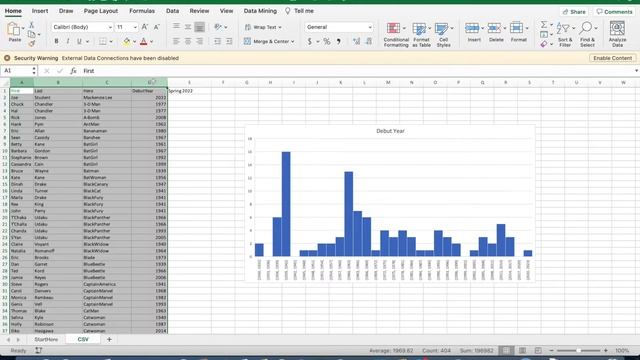640x360 pixels.
Task: Increase font size with the larger A
Action: click(144, 27)
